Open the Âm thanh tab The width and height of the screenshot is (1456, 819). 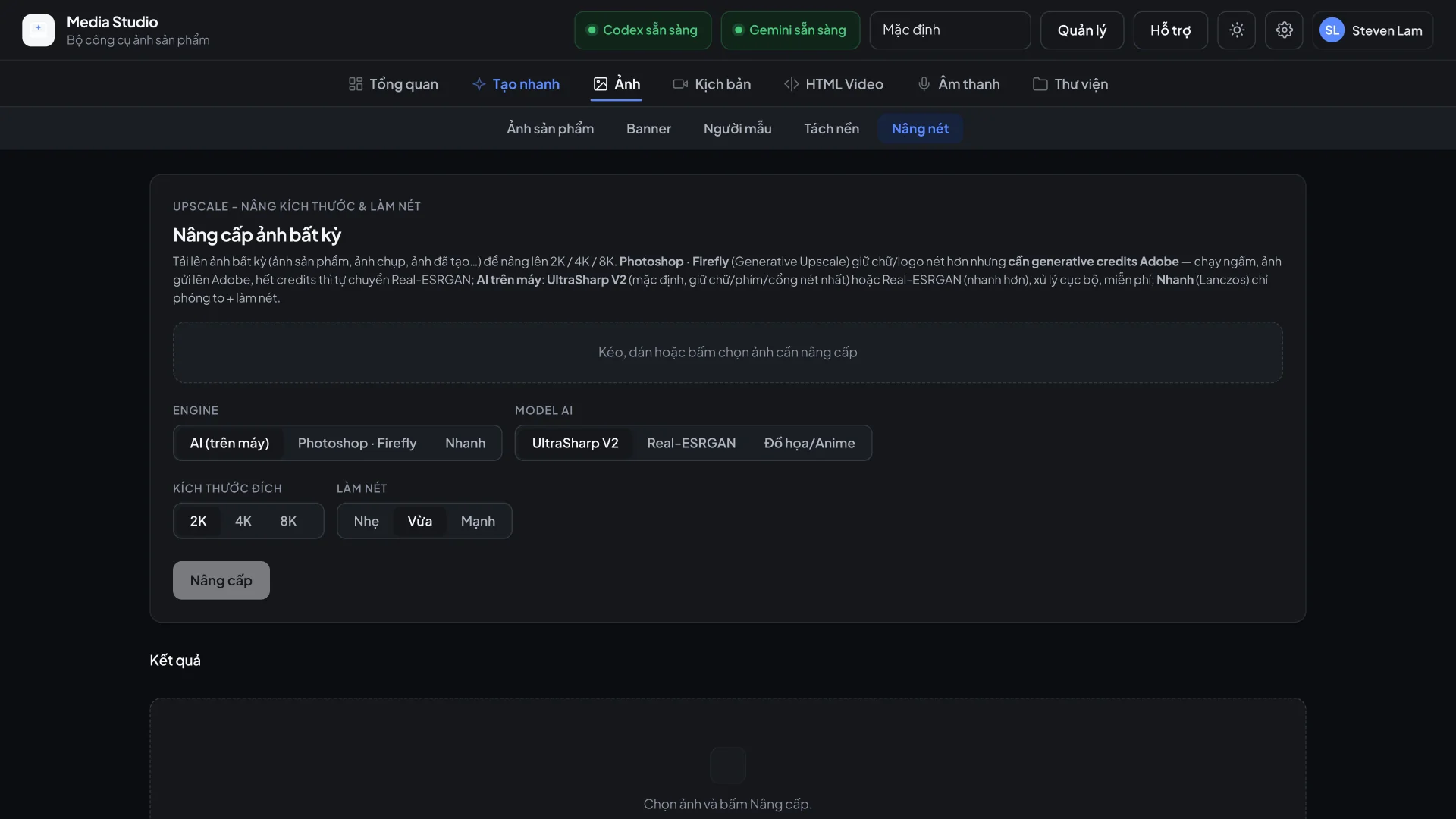959,84
